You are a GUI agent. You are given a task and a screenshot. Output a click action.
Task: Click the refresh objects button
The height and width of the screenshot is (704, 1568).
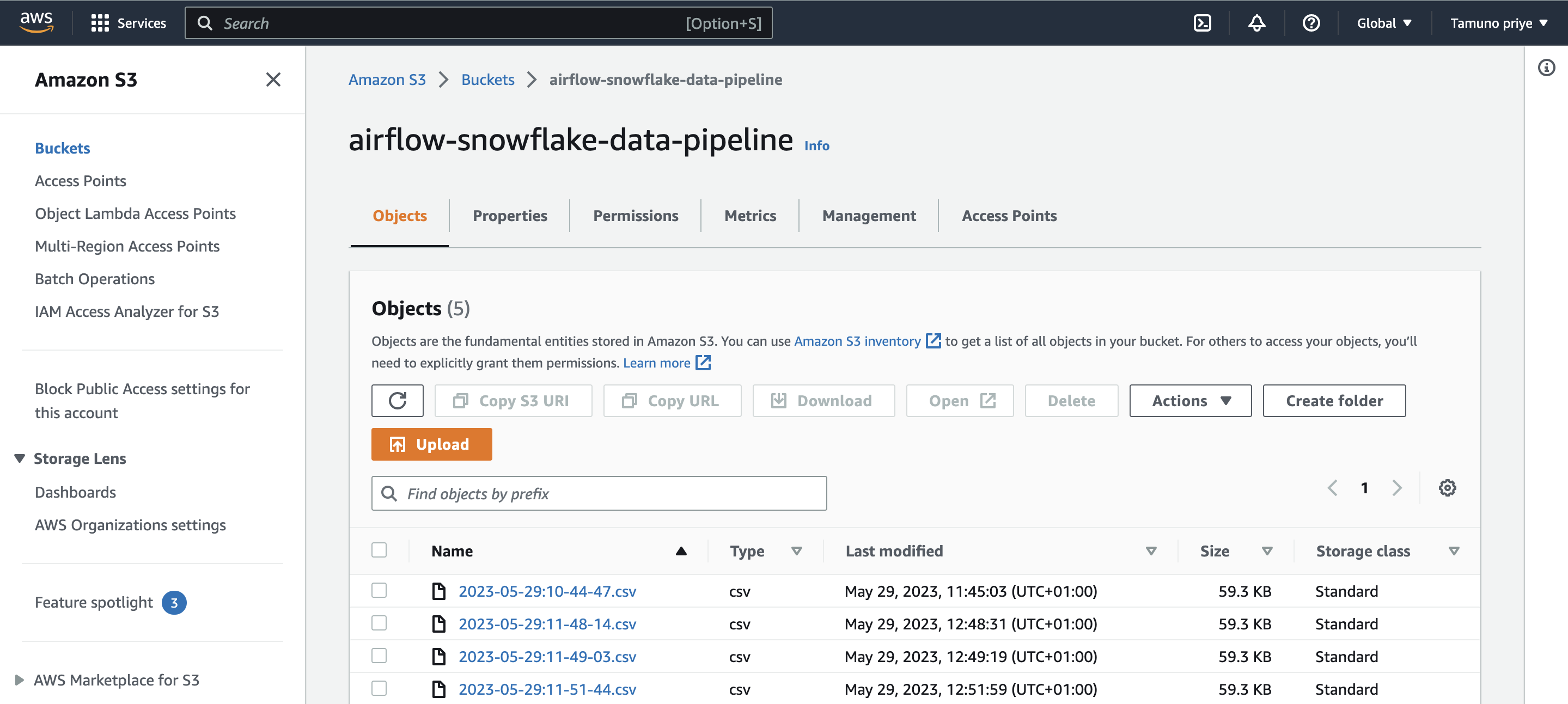pyautogui.click(x=398, y=400)
